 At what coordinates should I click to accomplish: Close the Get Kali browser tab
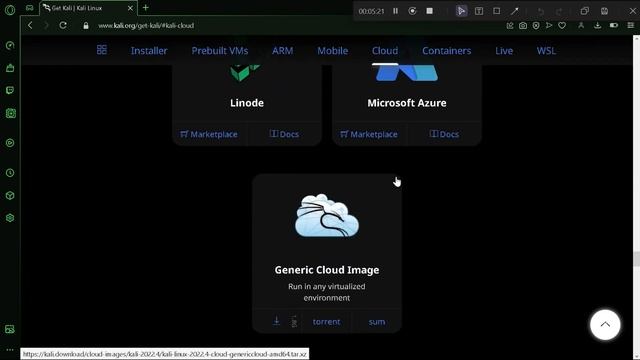[130, 8]
